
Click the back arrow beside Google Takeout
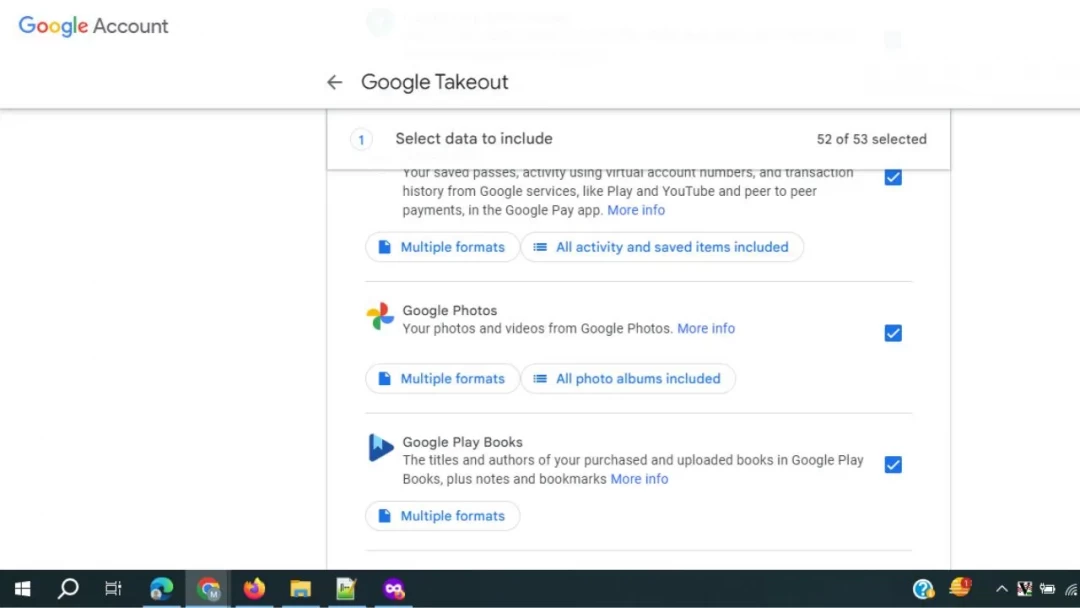(x=334, y=81)
